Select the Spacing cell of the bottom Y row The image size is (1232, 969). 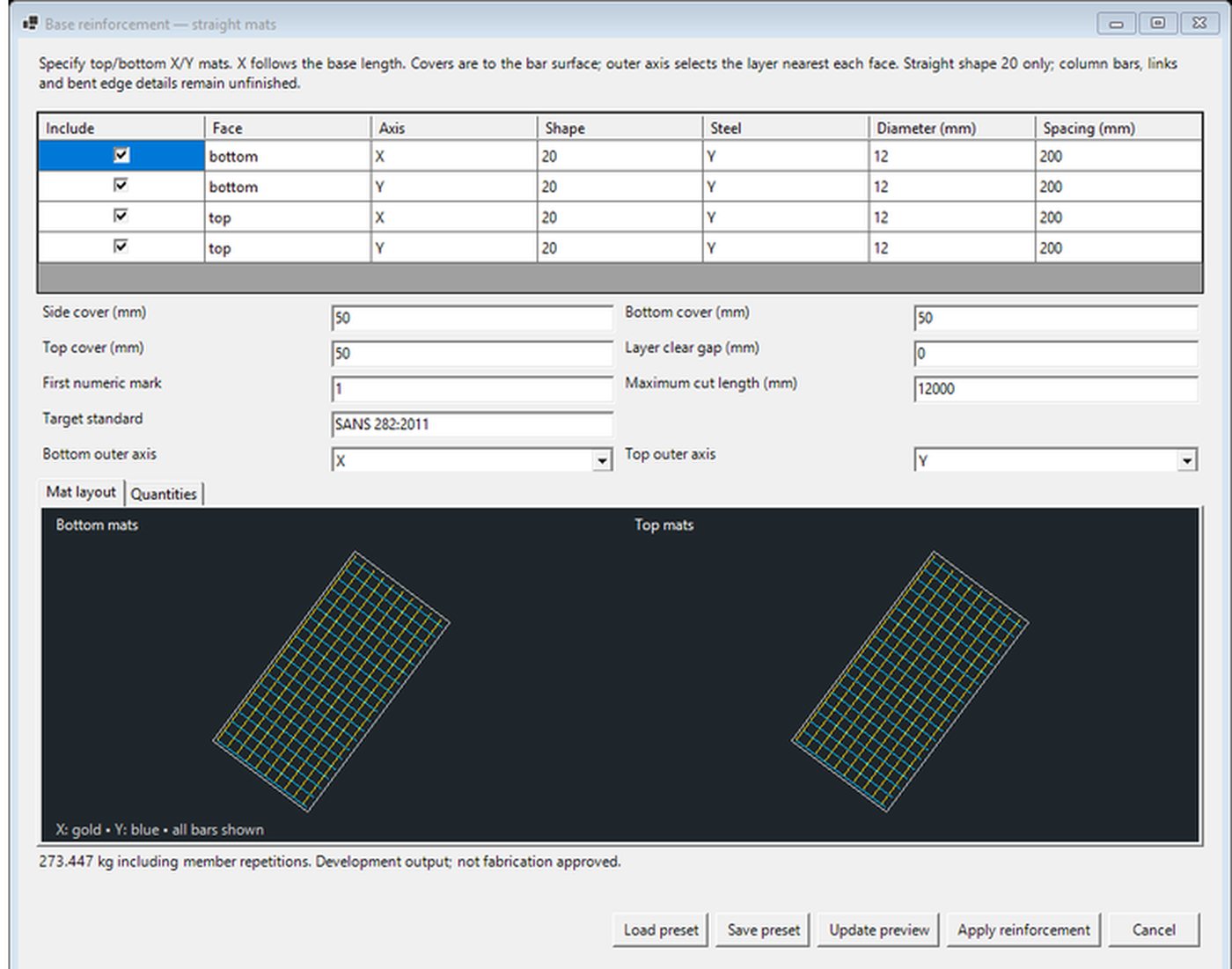(x=1118, y=187)
